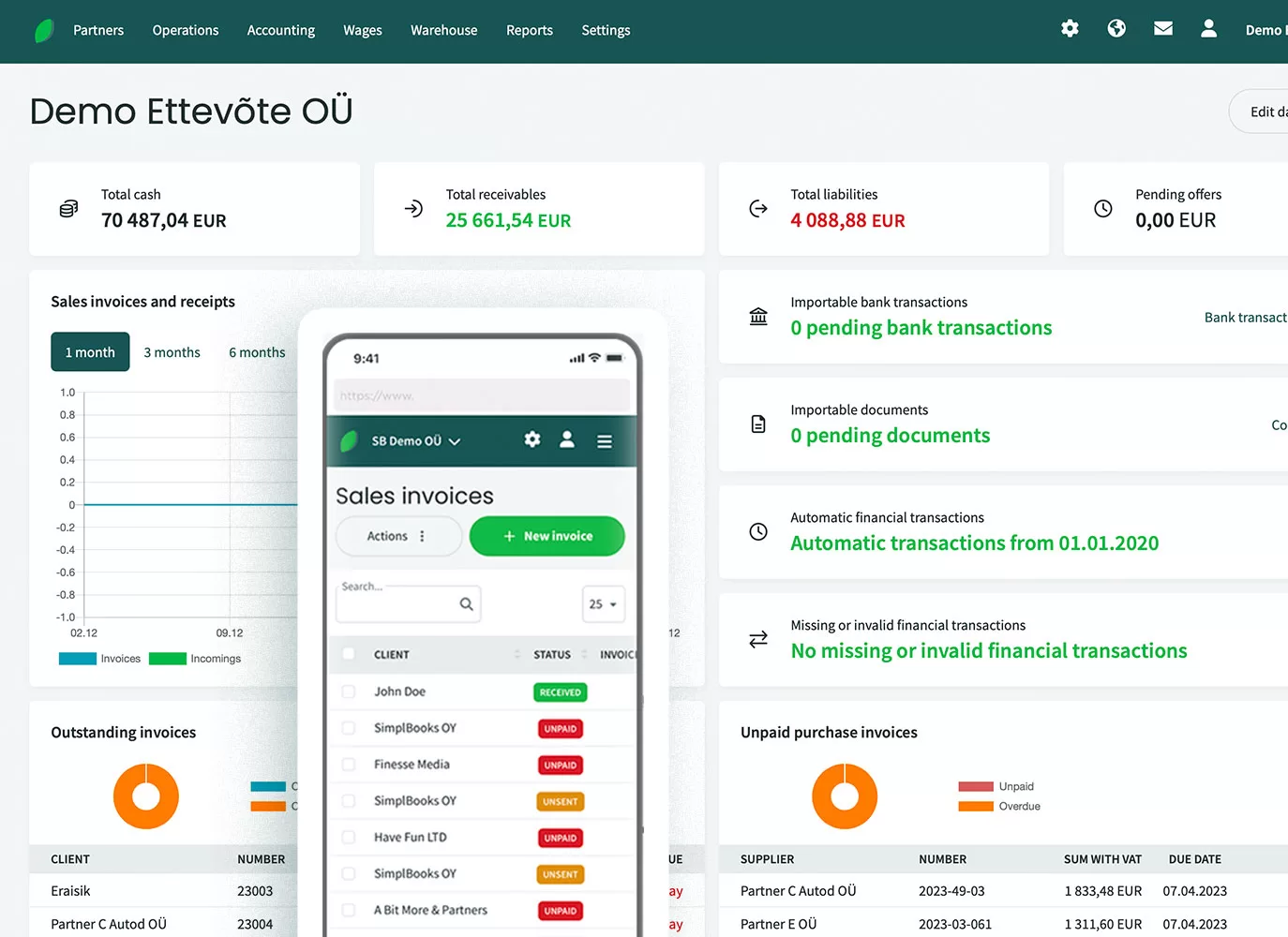This screenshot has width=1288, height=937.
Task: Tap the hamburger menu icon in phone mockup
Action: point(605,441)
